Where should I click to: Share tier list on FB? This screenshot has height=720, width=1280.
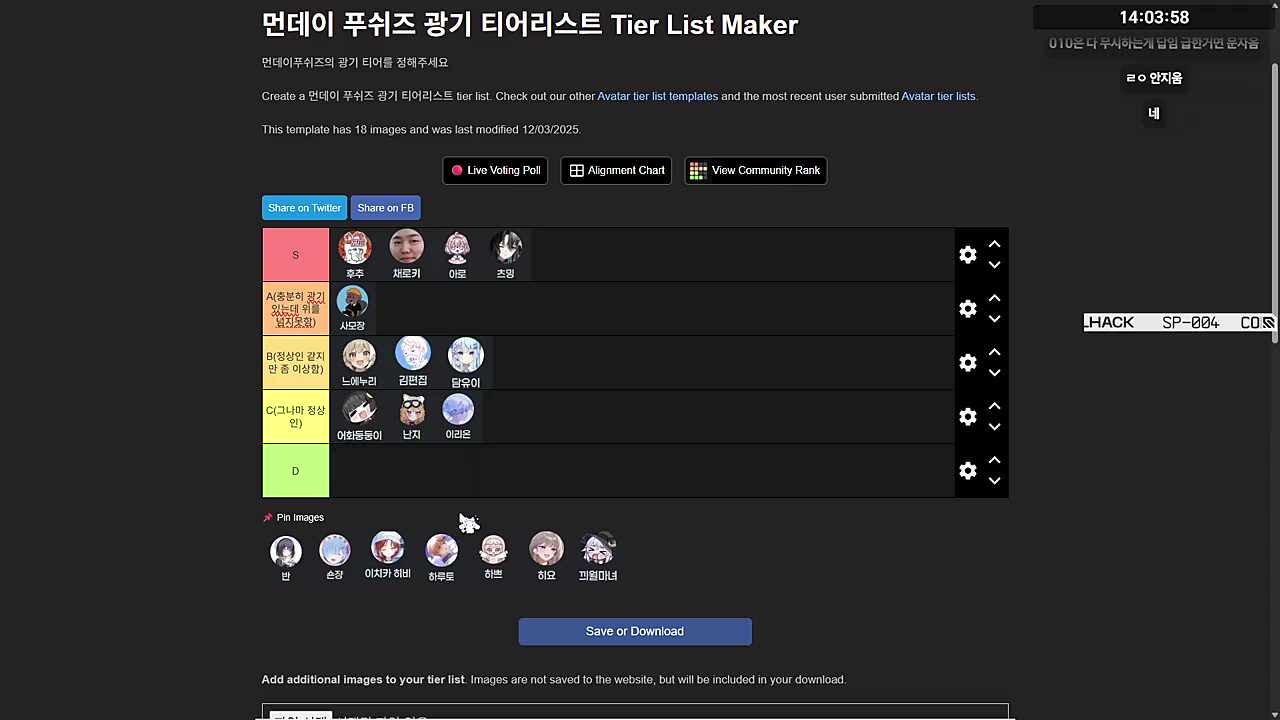tap(385, 208)
